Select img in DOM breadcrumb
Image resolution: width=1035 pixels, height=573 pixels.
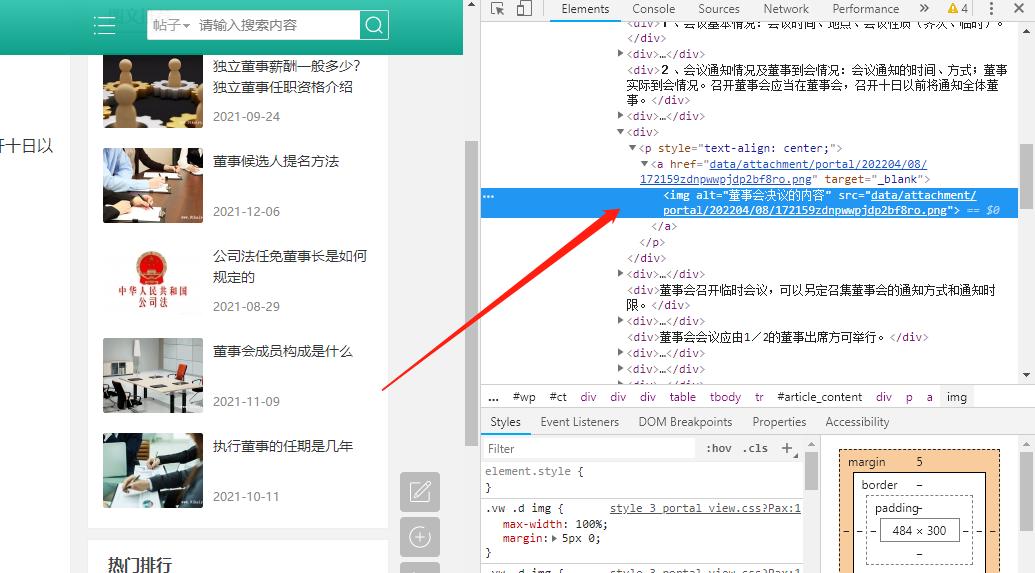956,397
